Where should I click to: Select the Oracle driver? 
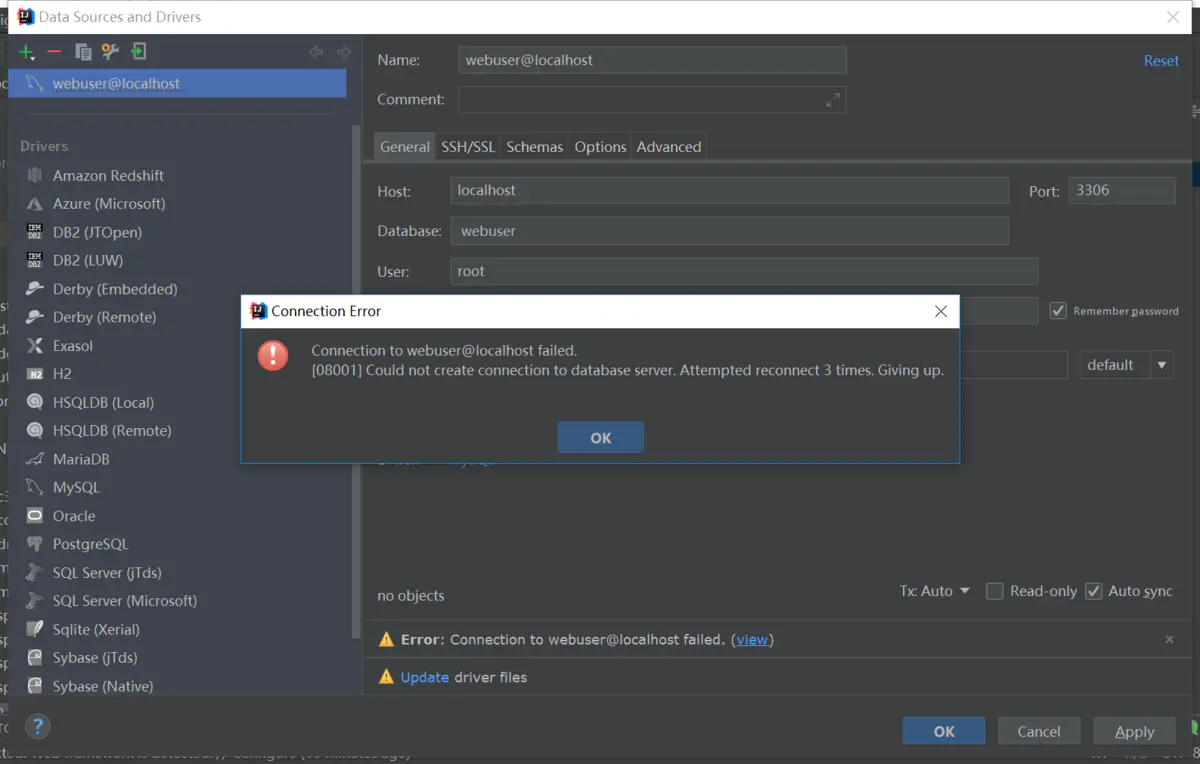pyautogui.click(x=72, y=515)
